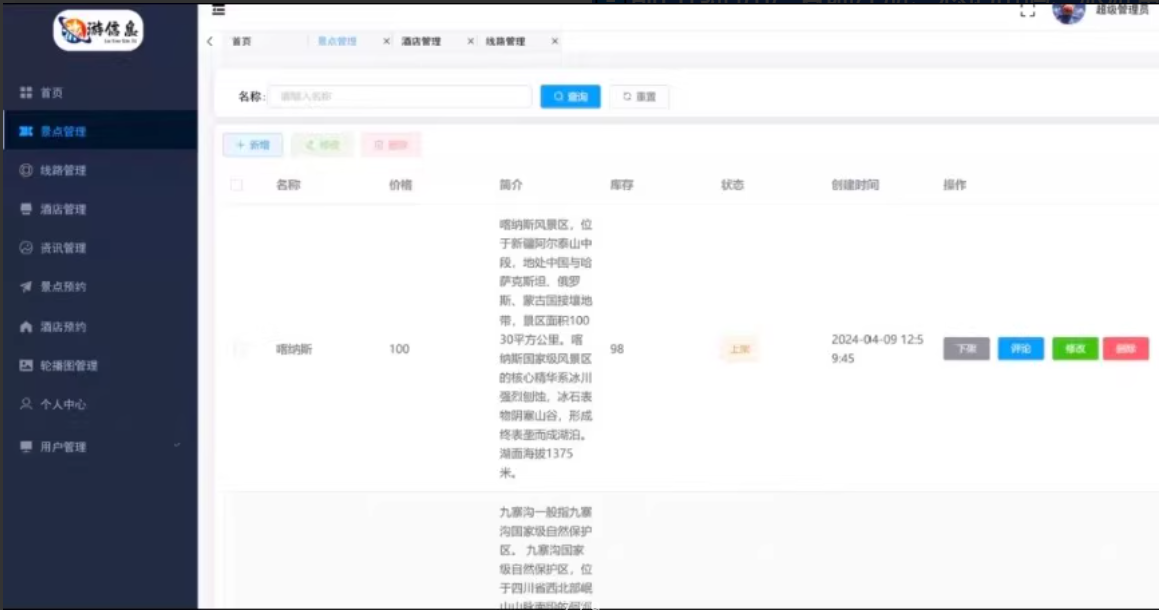Click gray 下架 button for 喀纳斯
This screenshot has height=610, width=1159.
(x=966, y=349)
